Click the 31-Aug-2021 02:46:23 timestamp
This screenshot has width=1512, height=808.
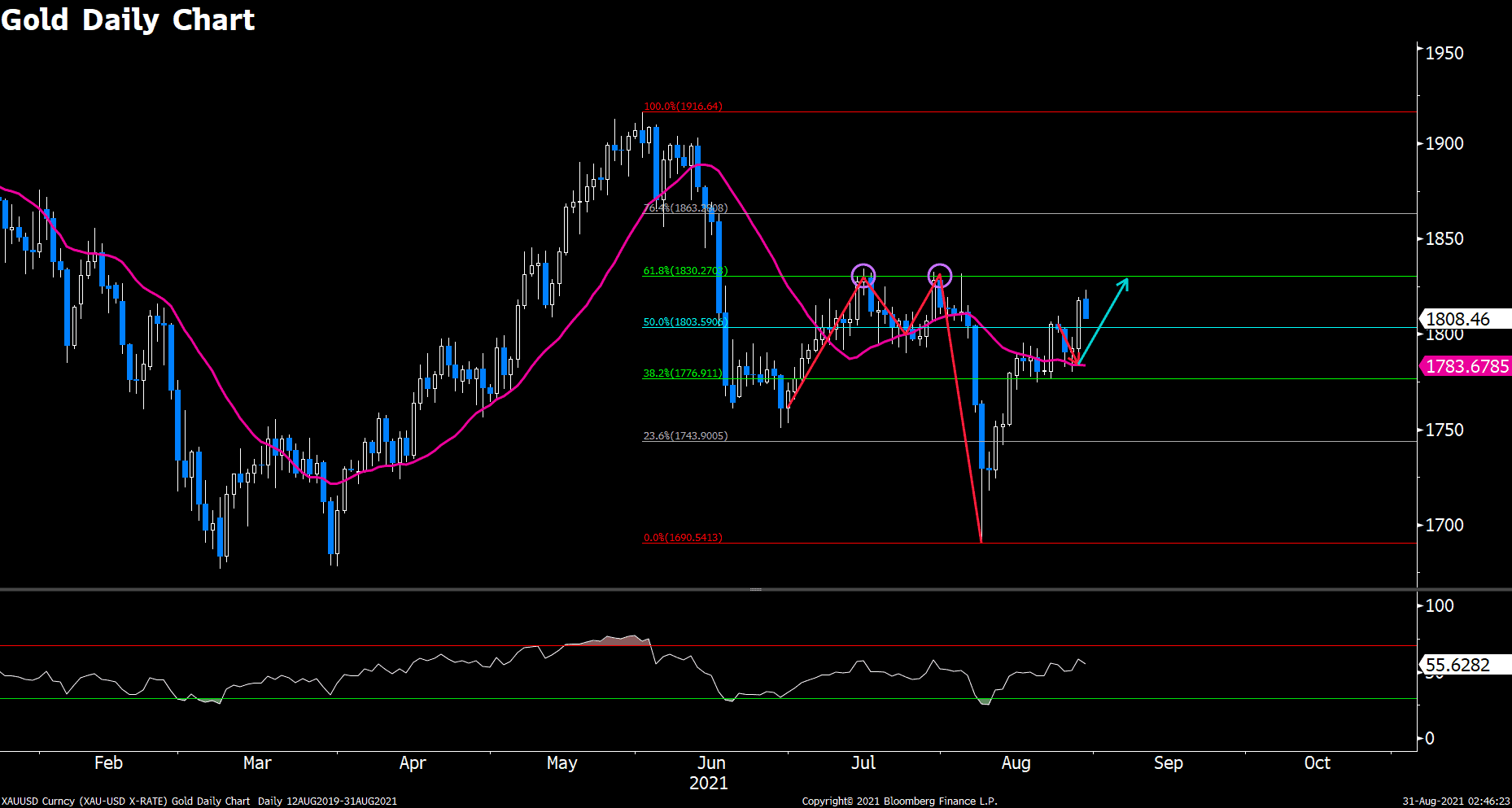[1456, 801]
